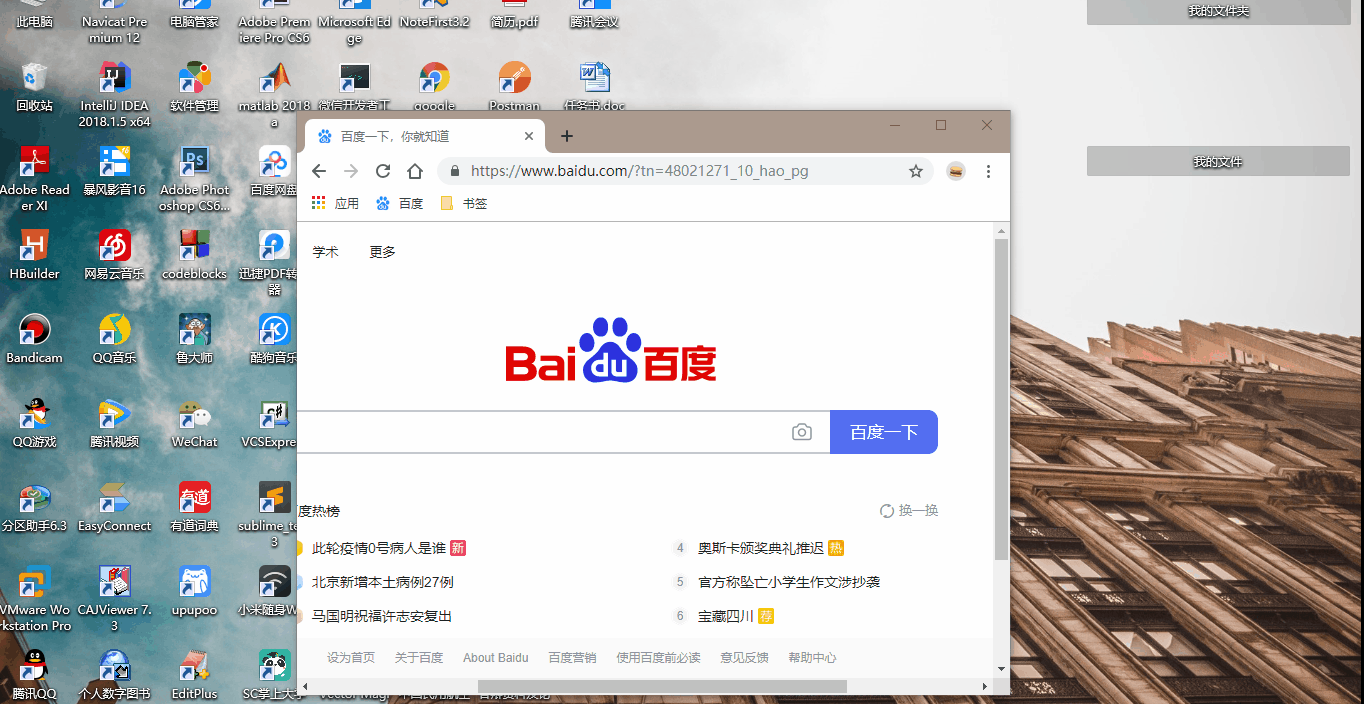The height and width of the screenshot is (704, 1364).
Task: Launch 软件管理 desktop icon
Action: (x=194, y=86)
